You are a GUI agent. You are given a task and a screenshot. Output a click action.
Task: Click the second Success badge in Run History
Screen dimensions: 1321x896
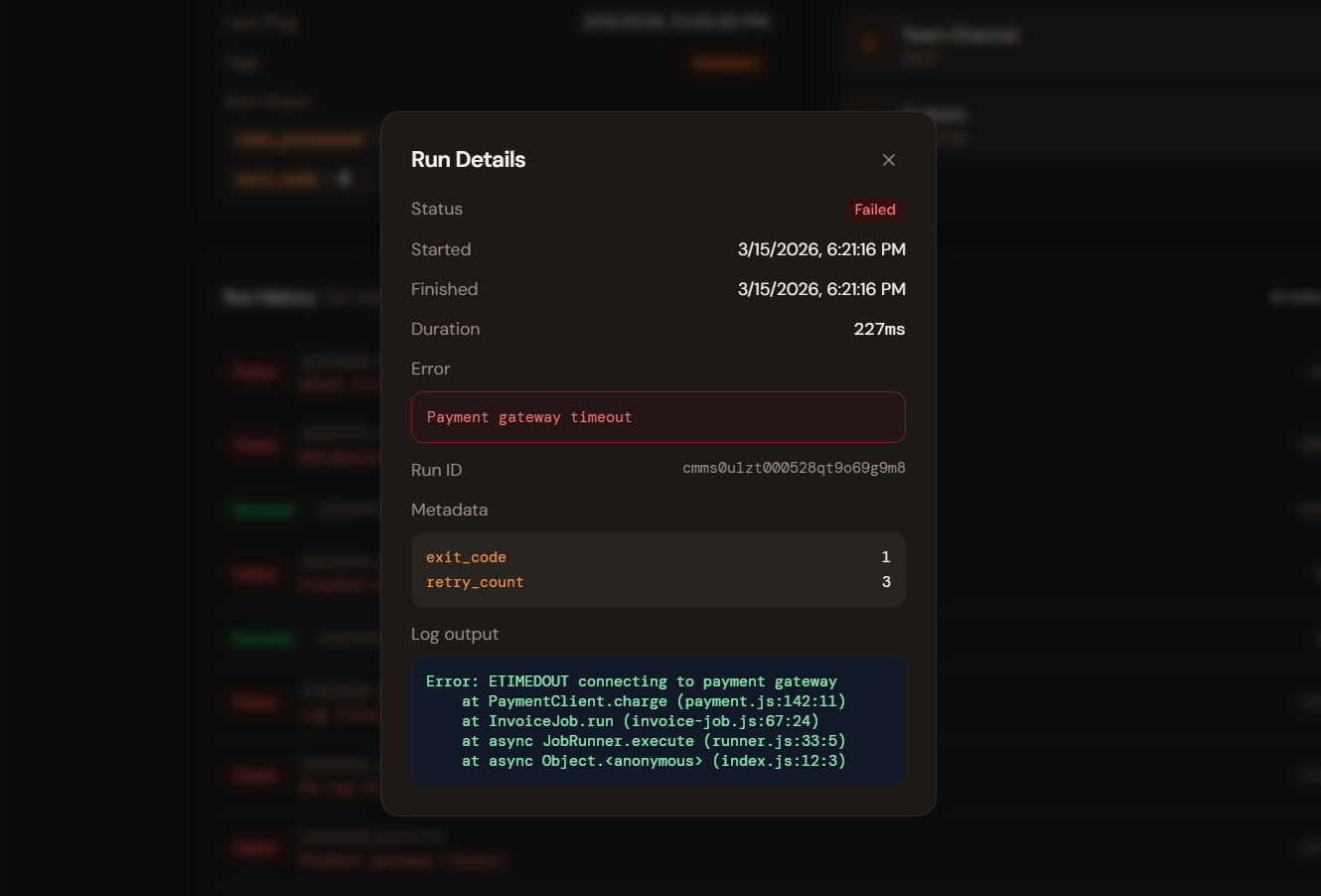pos(262,638)
